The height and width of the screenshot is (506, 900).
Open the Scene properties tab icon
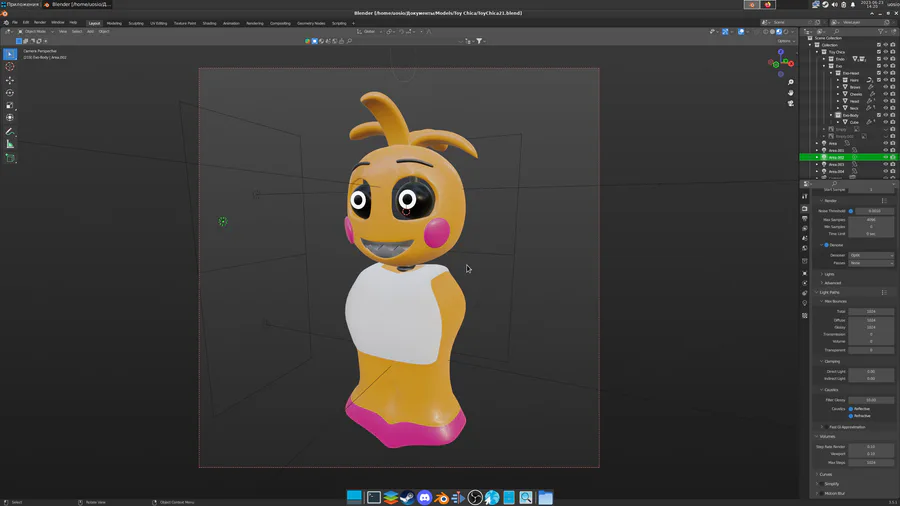tap(805, 238)
